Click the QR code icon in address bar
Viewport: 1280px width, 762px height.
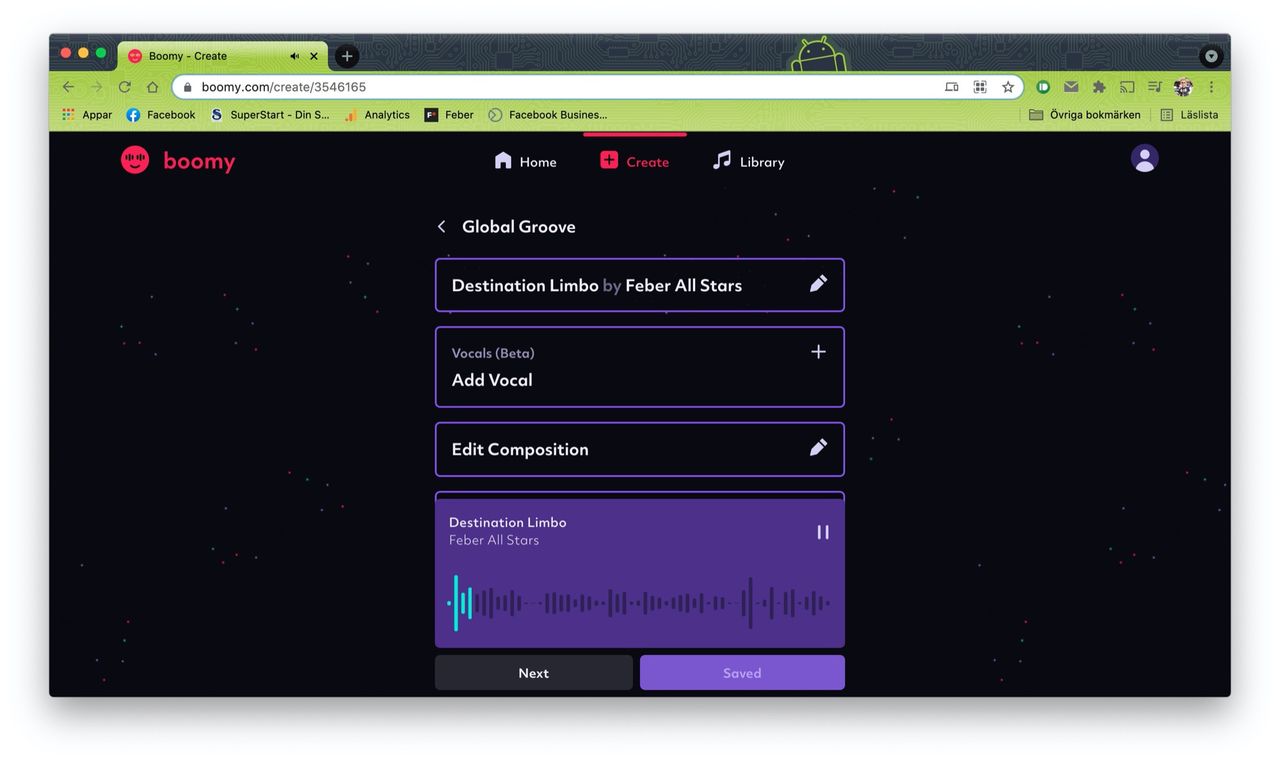(x=980, y=87)
